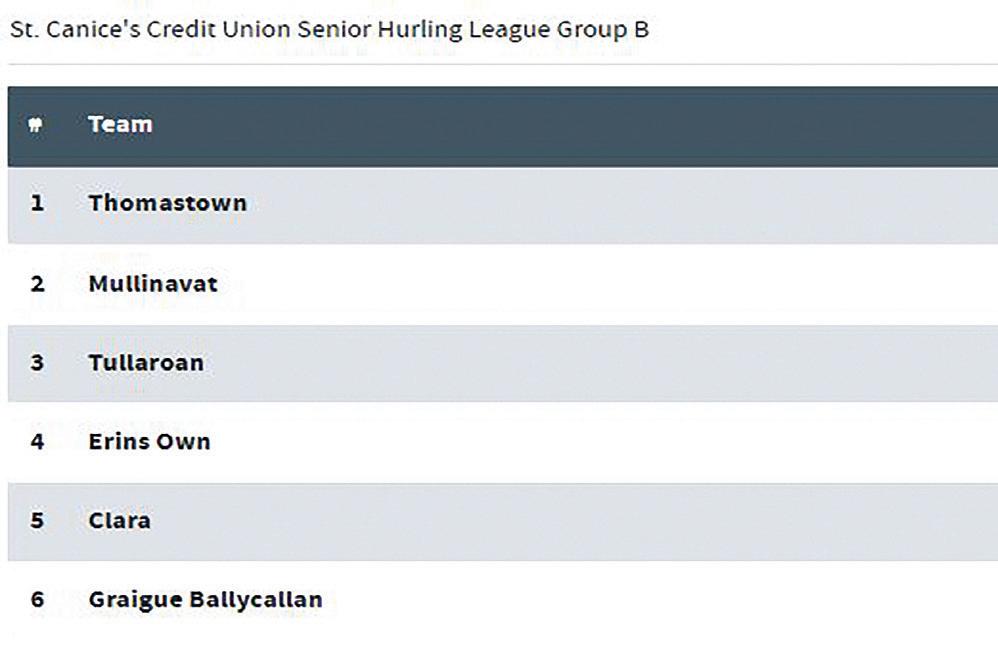The image size is (998, 651).
Task: Select the Tullaroan team name
Action: (146, 363)
